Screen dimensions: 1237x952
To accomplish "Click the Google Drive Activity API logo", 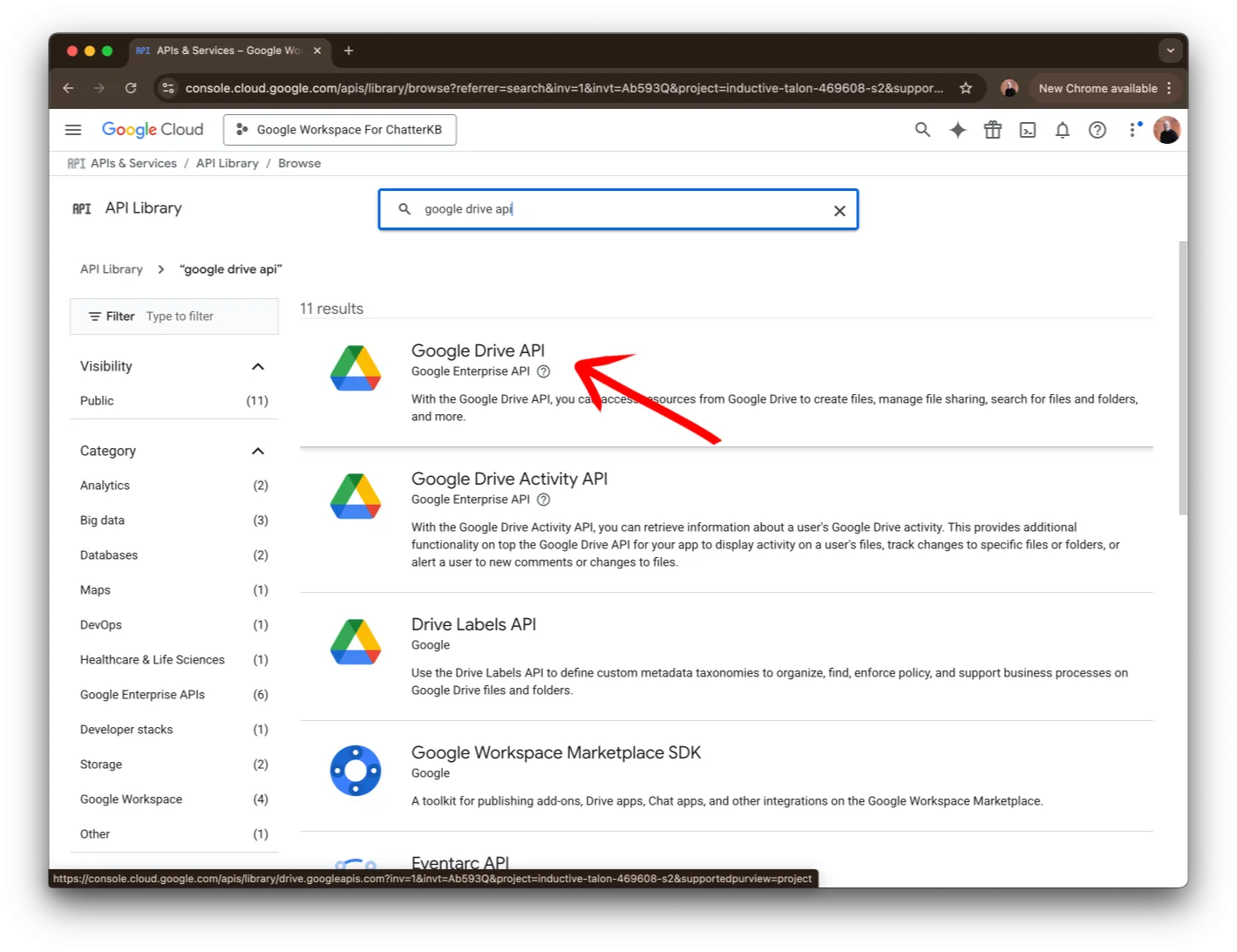I will 356,496.
